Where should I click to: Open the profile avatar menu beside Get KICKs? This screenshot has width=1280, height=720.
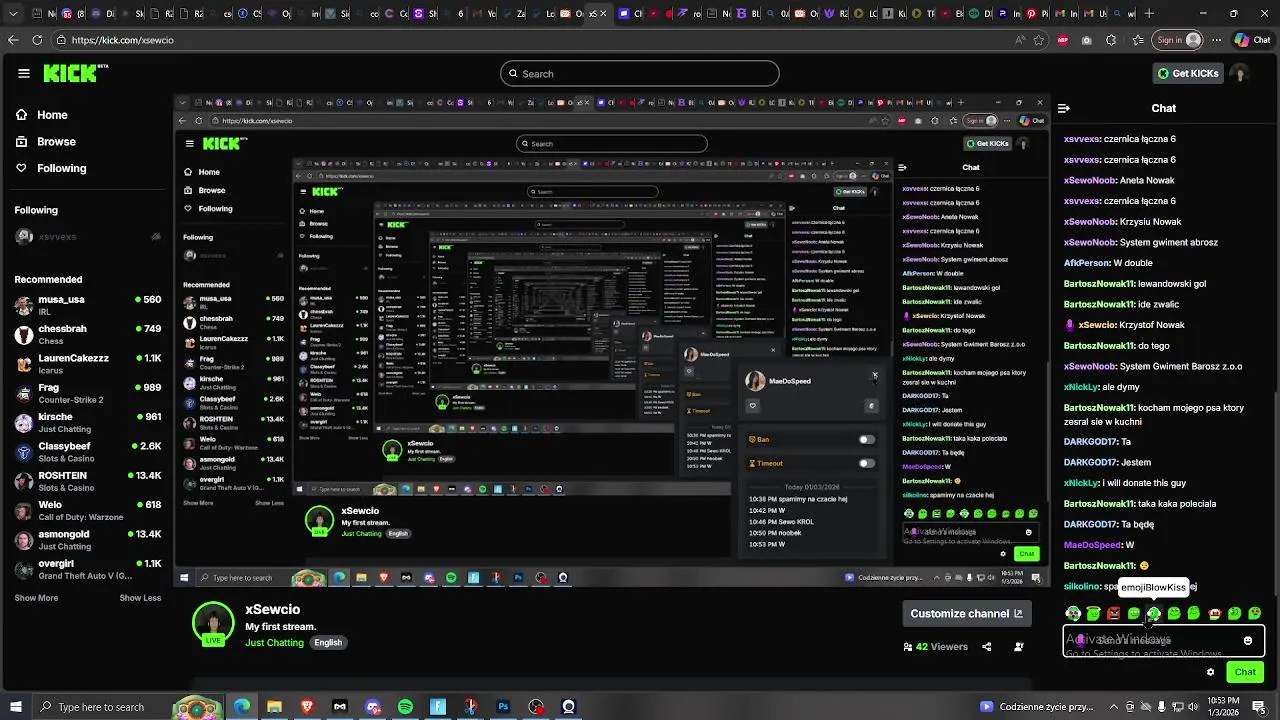tap(1240, 74)
